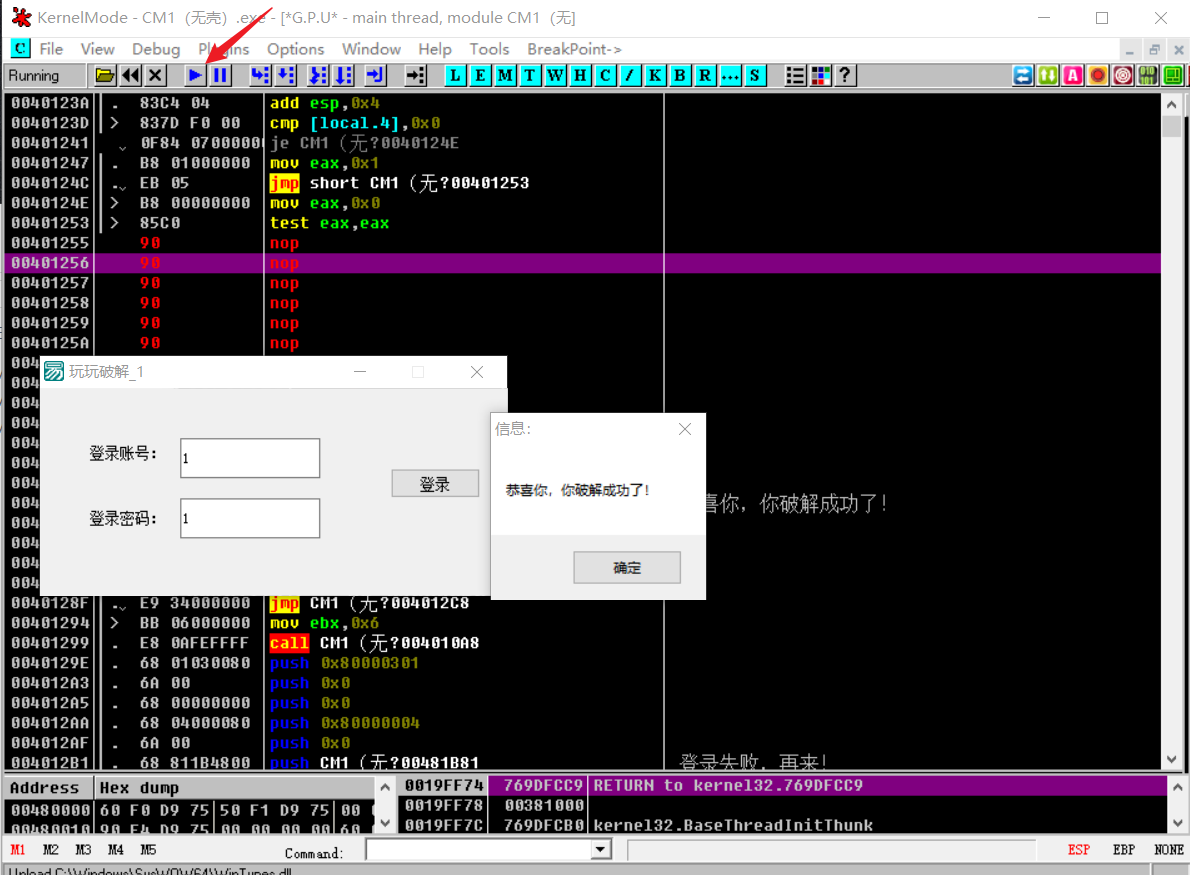Open the Debug menu
This screenshot has height=875, width=1190.
click(156, 49)
